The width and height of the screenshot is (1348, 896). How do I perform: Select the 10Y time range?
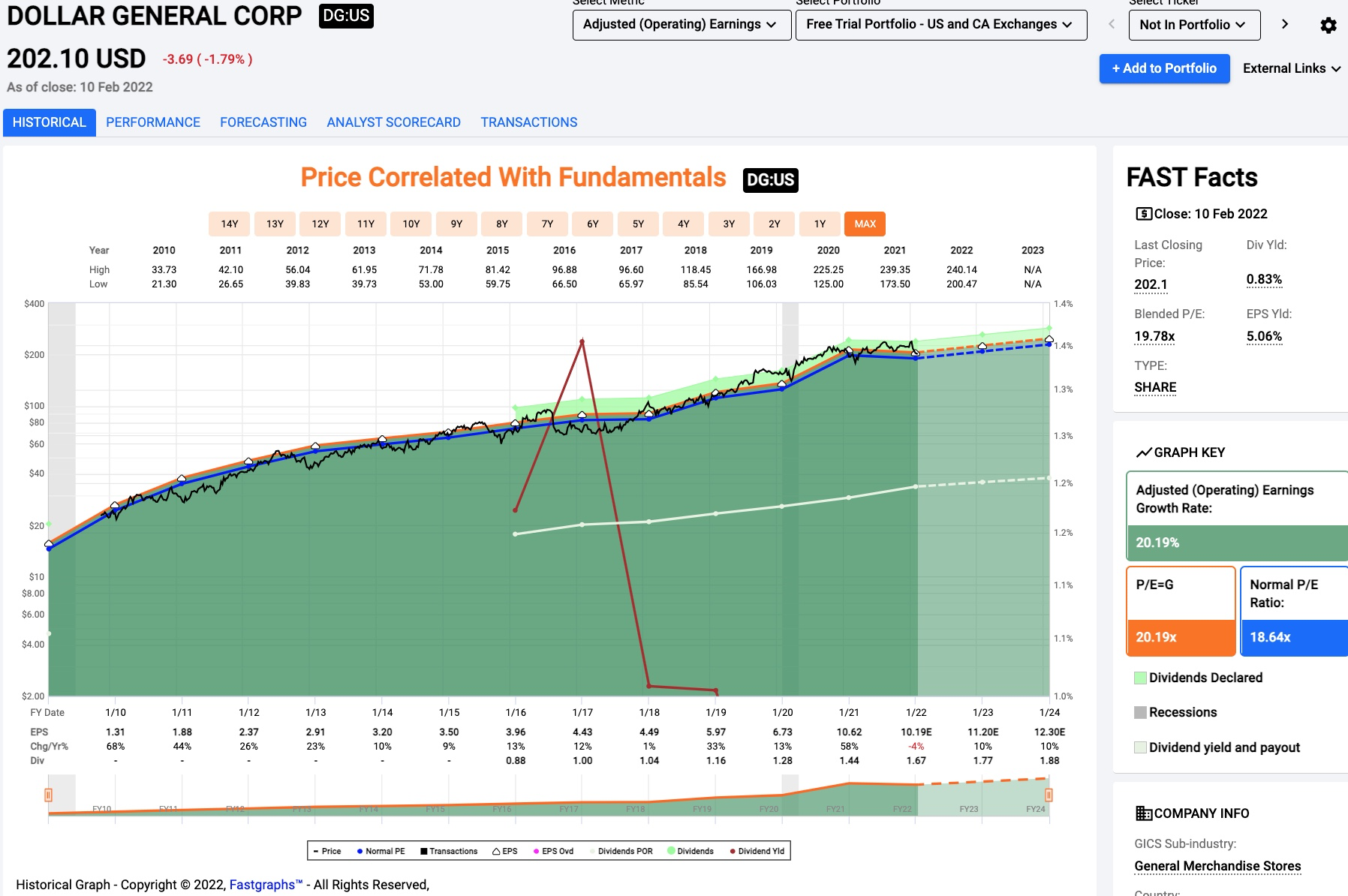point(411,224)
